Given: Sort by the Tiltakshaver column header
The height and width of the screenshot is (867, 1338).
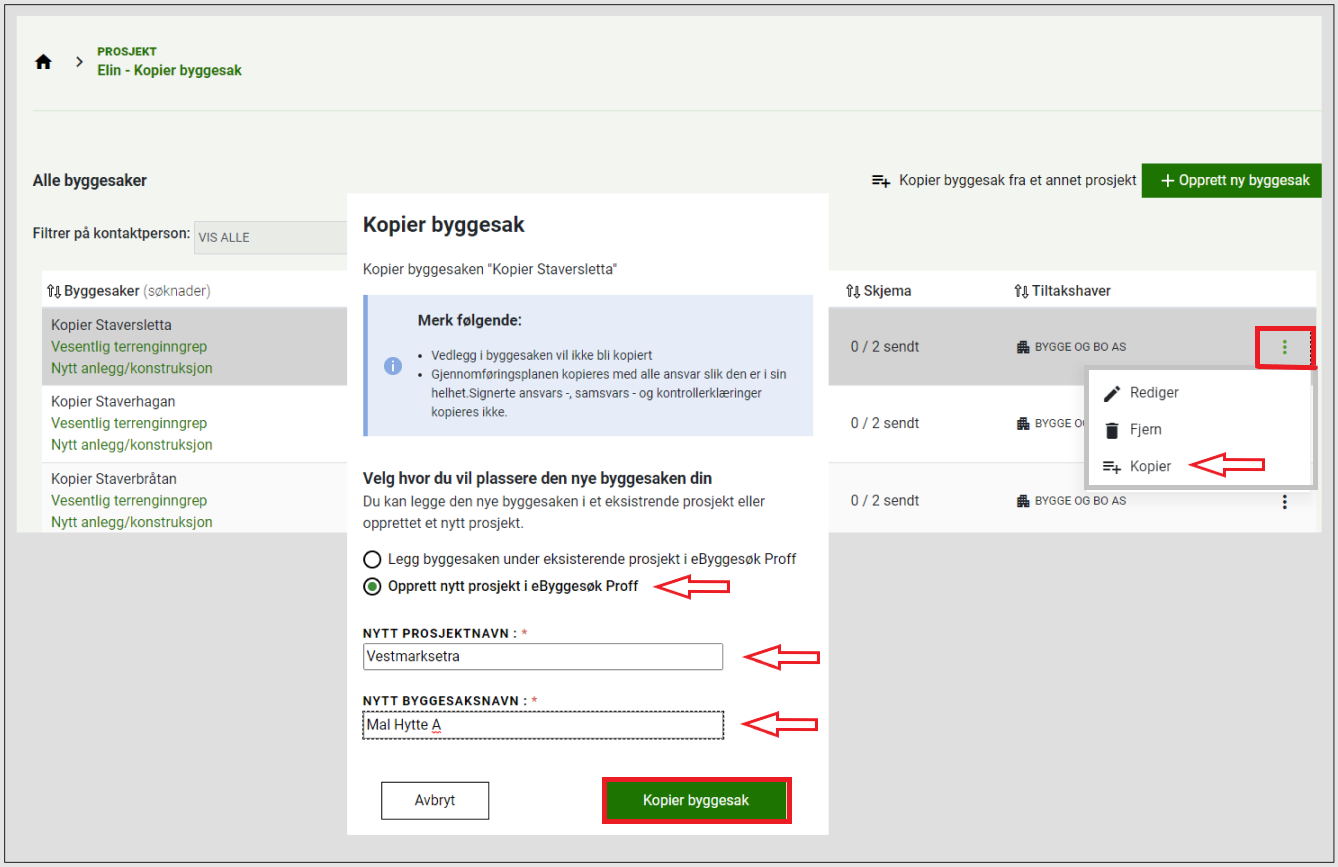Looking at the screenshot, I should coord(1062,291).
